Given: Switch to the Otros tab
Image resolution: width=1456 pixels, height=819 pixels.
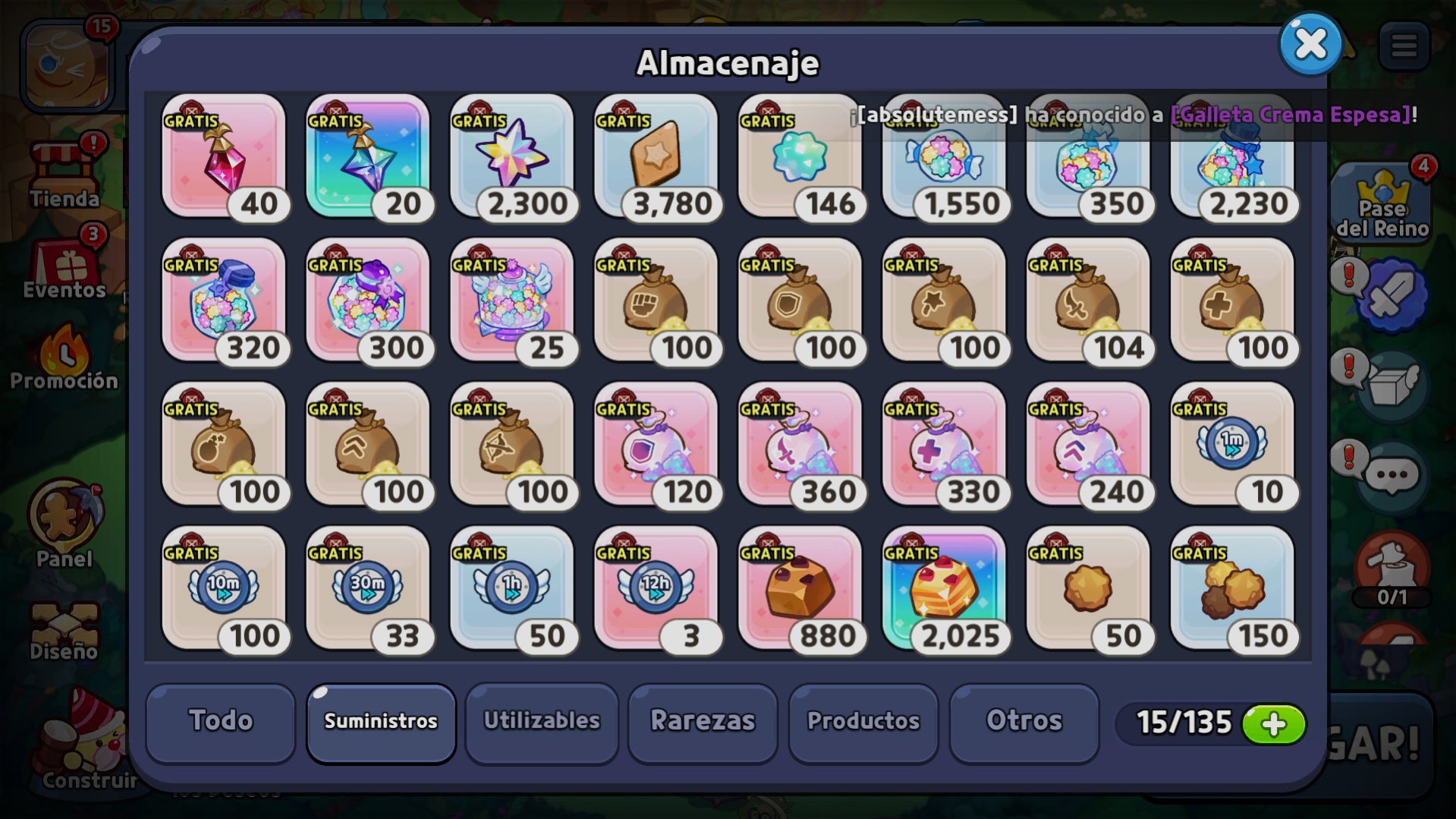Looking at the screenshot, I should pyautogui.click(x=1024, y=722).
